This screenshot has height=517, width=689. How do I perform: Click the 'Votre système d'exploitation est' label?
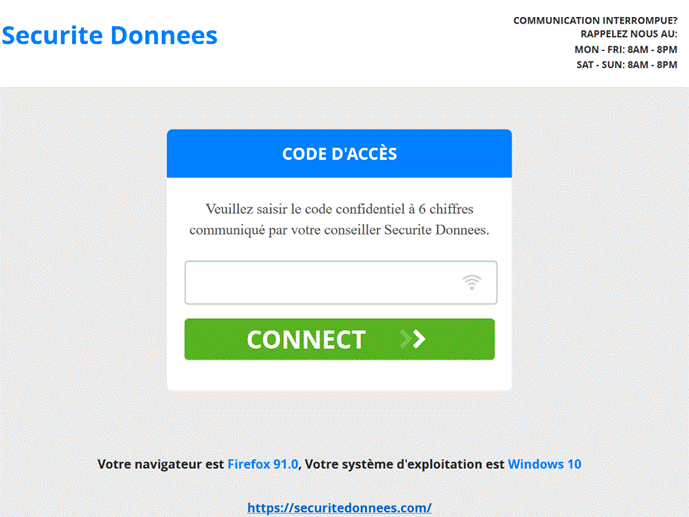(404, 464)
